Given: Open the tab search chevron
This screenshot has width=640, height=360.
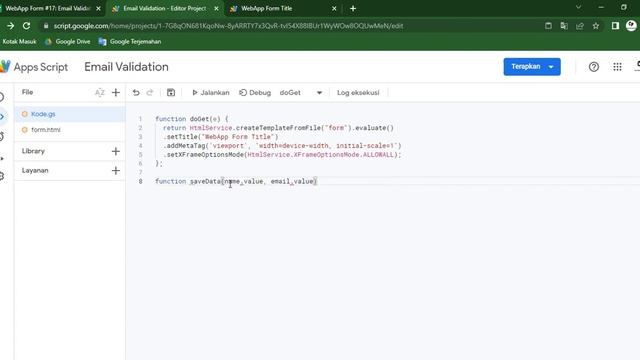Looking at the screenshot, I should click(x=578, y=7).
